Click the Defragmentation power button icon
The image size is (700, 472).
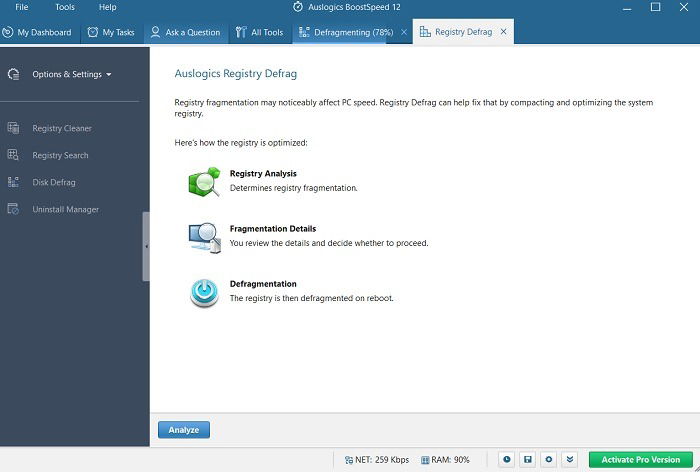tap(204, 292)
